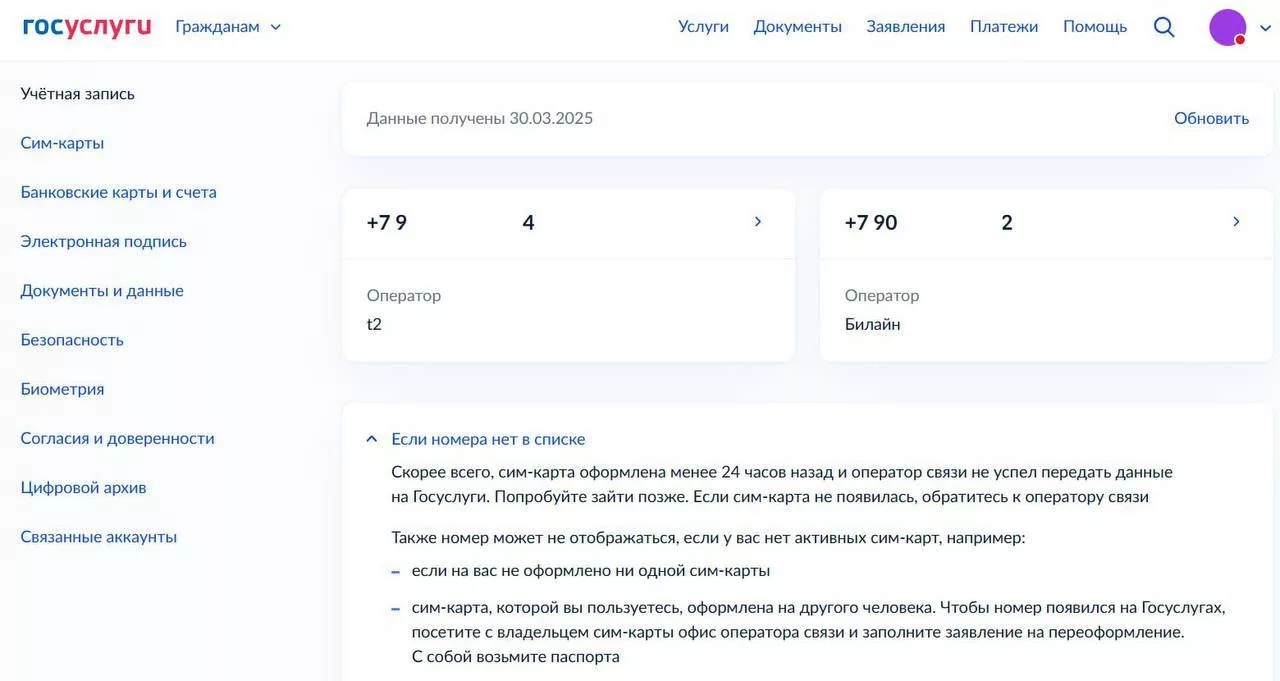Open the search magnifier icon
Viewport: 1280px width, 681px height.
pyautogui.click(x=1164, y=27)
